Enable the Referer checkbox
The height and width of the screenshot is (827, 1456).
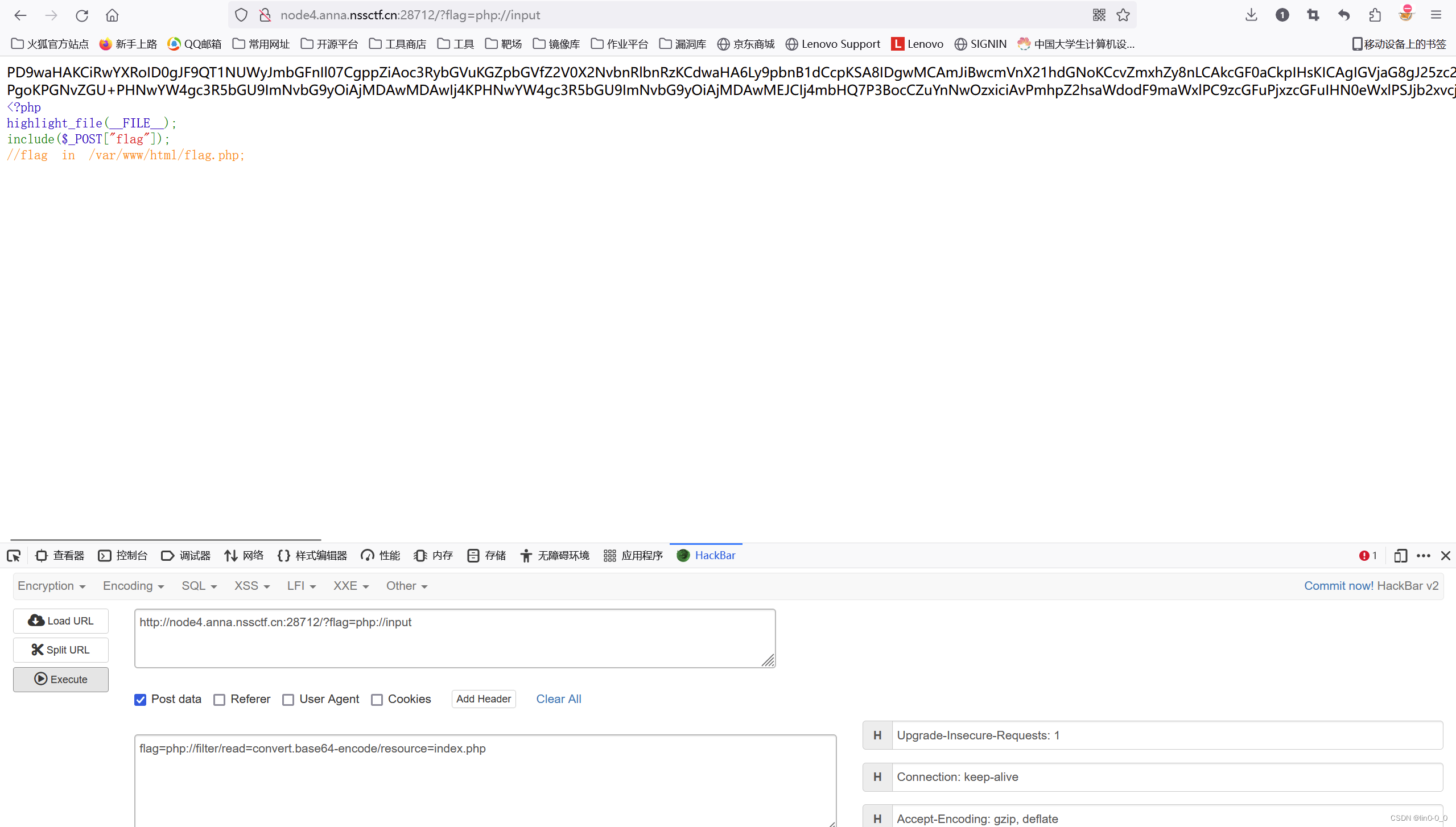tap(220, 700)
